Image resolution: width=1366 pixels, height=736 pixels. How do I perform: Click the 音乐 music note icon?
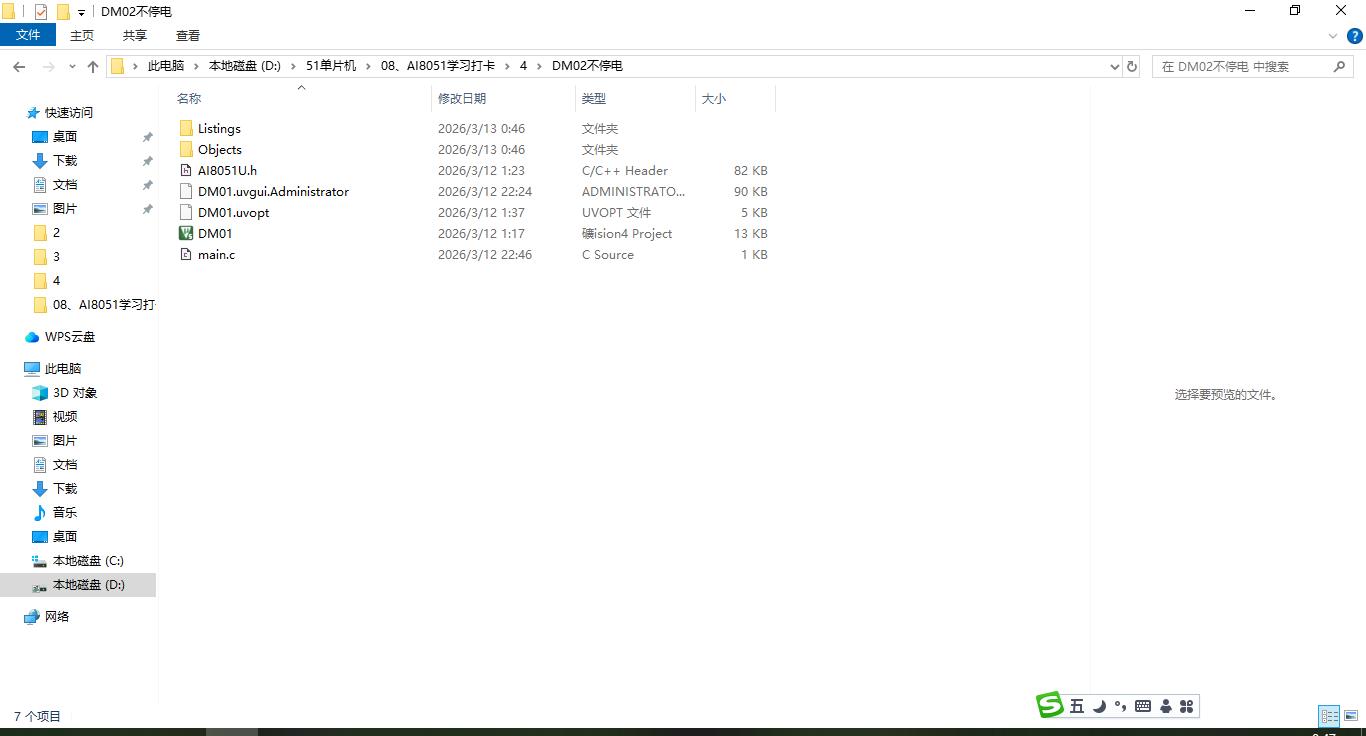[40, 513]
